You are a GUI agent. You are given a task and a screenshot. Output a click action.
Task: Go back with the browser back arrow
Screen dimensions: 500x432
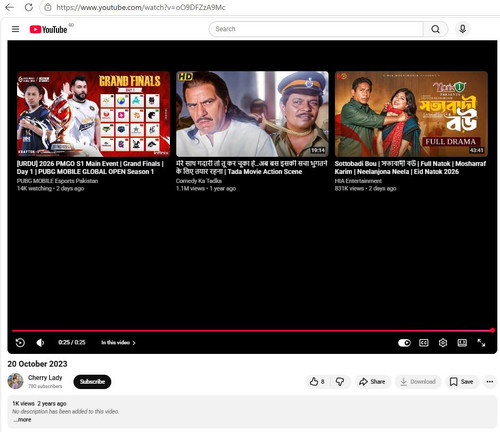click(10, 7)
